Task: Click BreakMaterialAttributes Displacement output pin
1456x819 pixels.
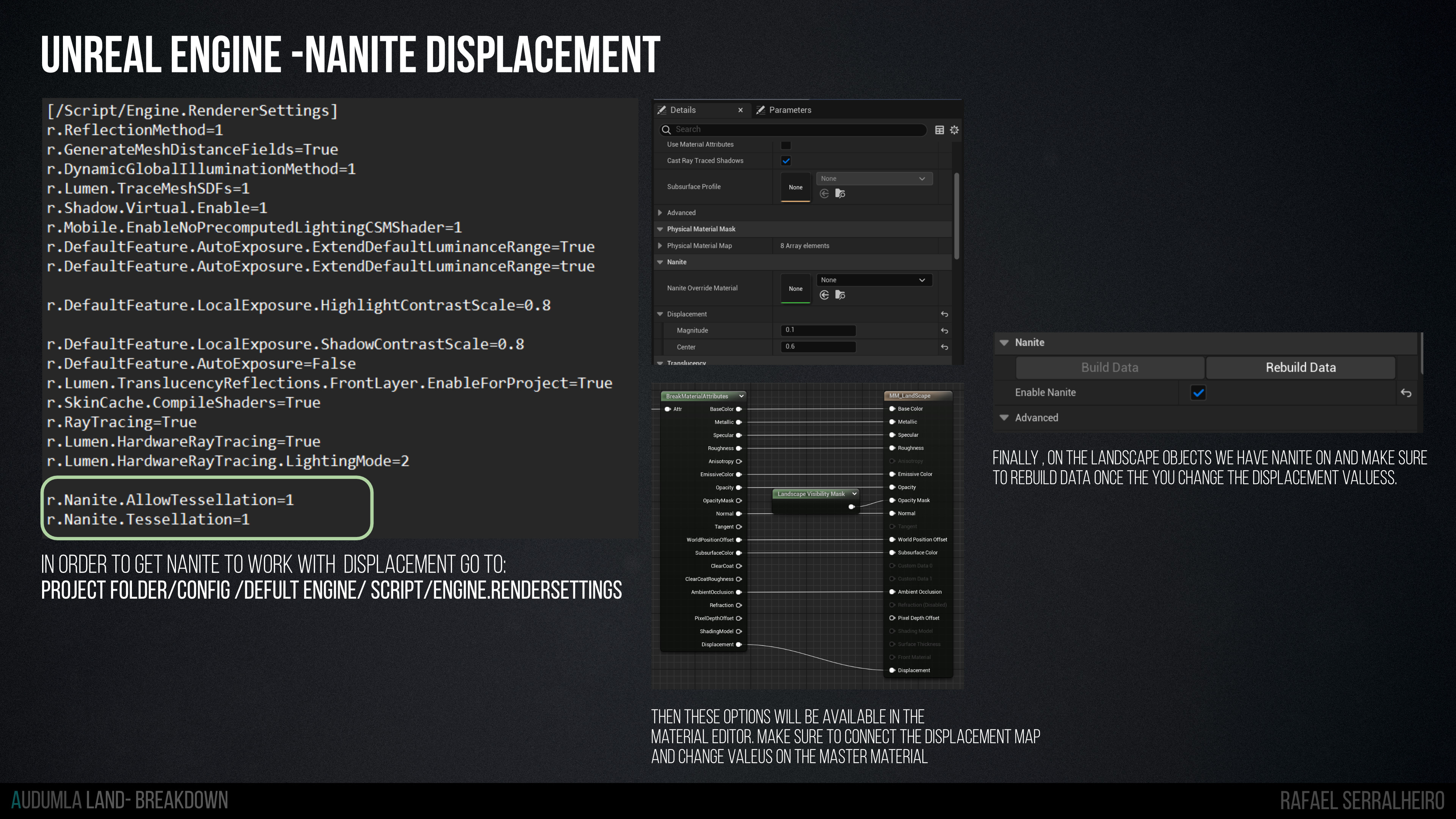Action: (739, 644)
